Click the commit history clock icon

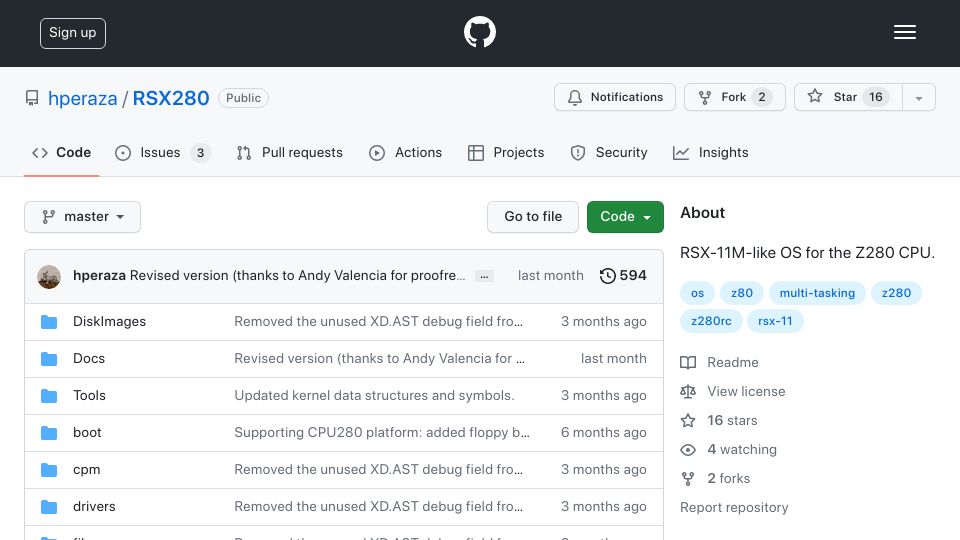click(607, 276)
